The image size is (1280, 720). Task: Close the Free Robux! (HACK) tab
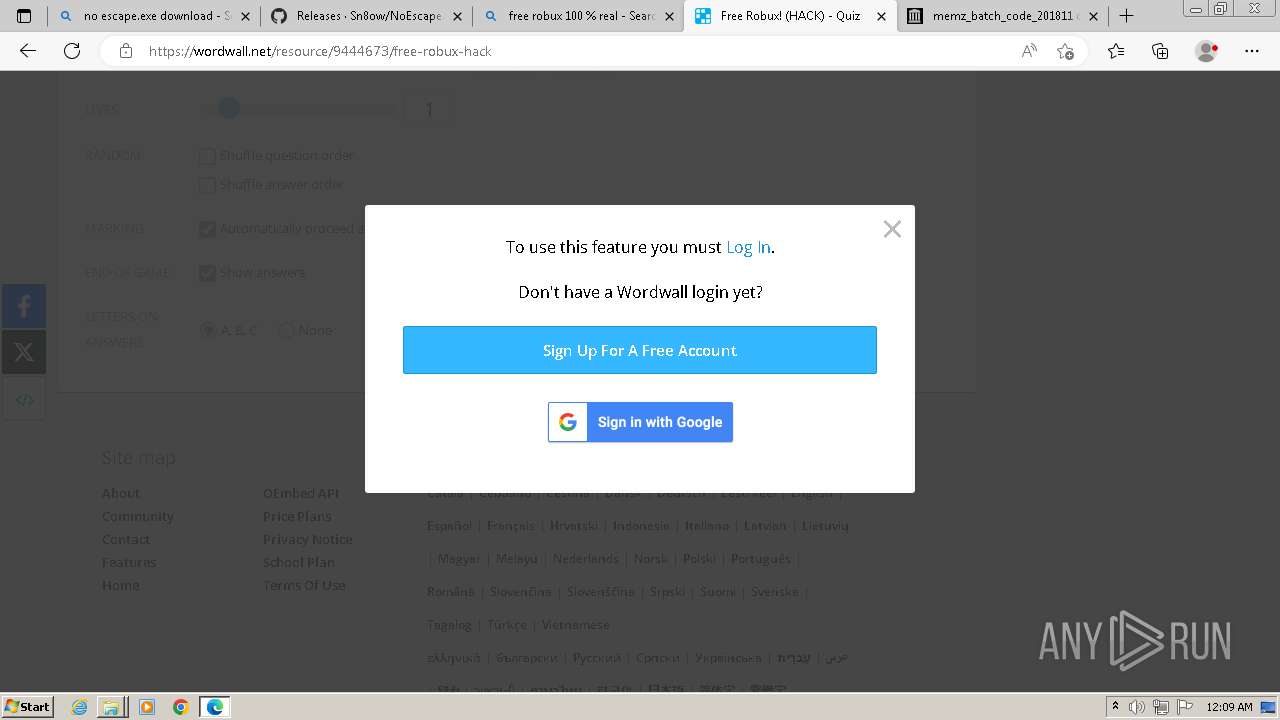tap(881, 16)
